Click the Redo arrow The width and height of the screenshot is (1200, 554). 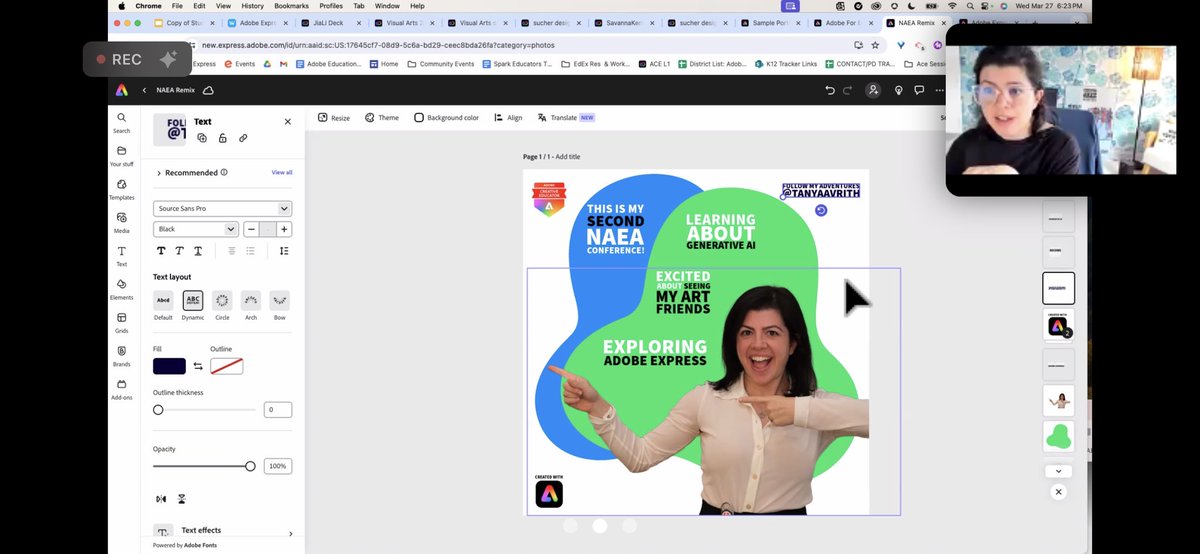tap(848, 90)
